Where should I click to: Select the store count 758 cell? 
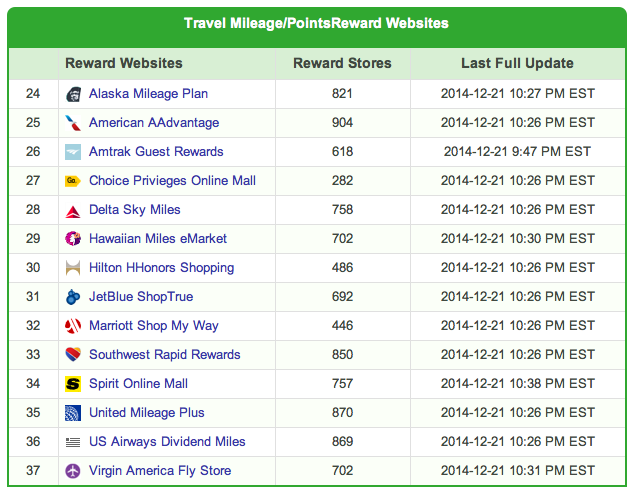(x=342, y=210)
